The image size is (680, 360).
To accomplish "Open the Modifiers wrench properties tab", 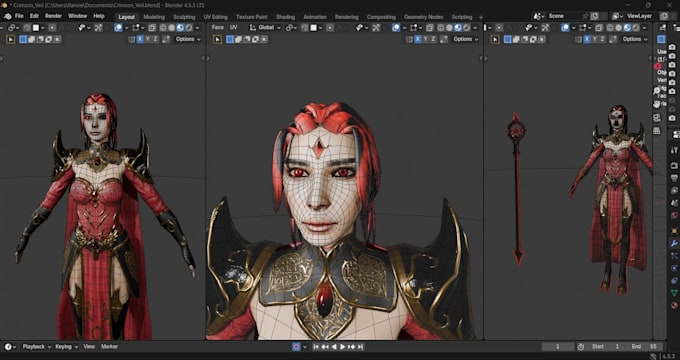I will (674, 243).
